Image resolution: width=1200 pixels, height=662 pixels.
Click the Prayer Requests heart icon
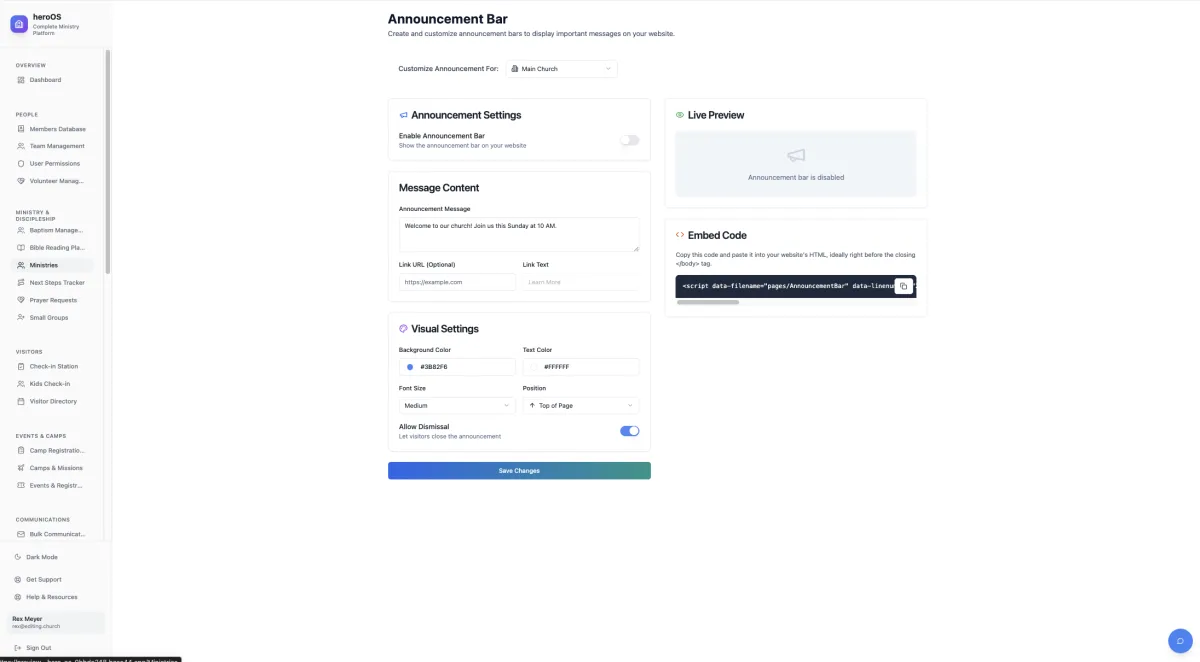pos(21,300)
